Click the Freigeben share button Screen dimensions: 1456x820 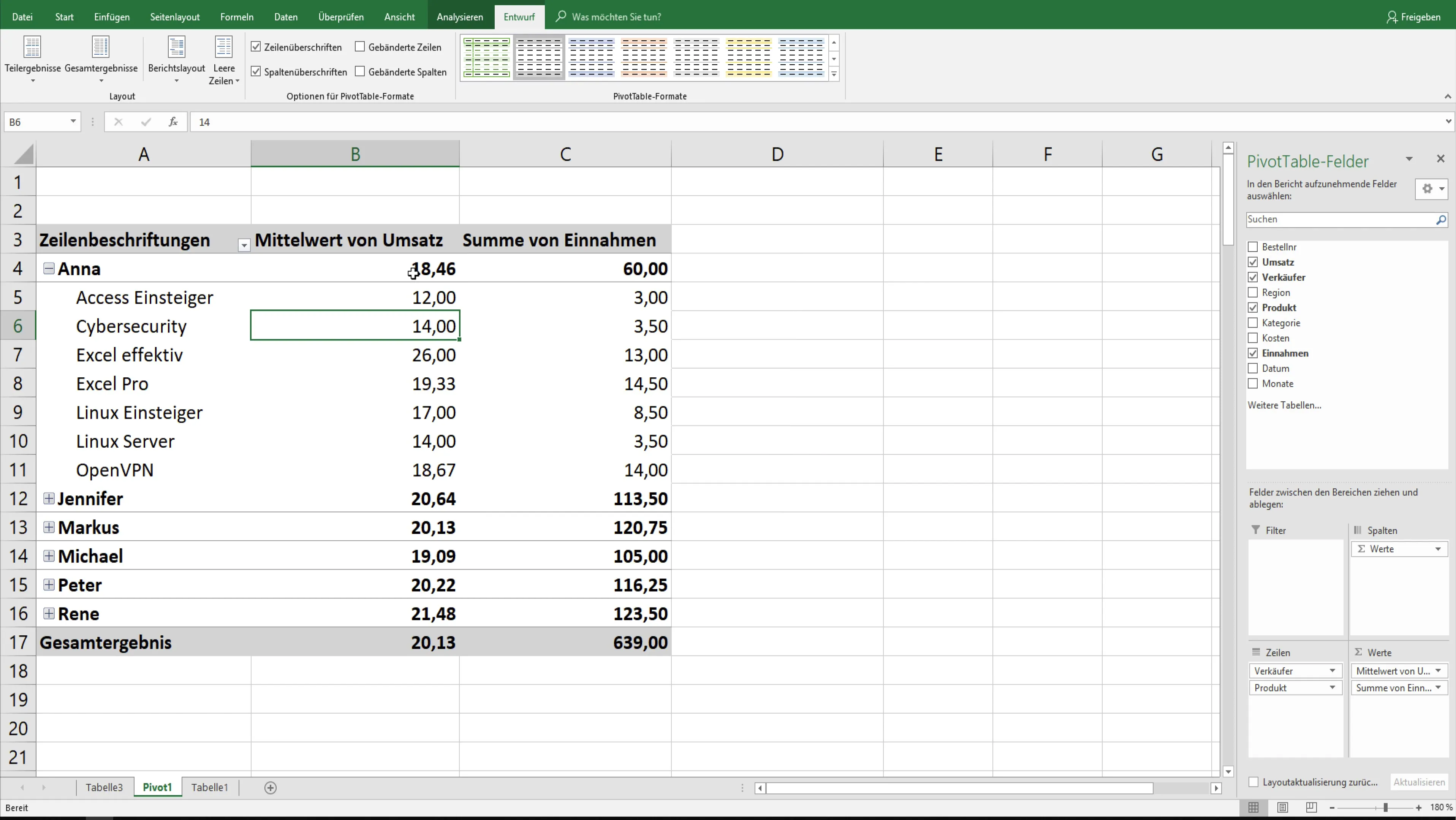click(1413, 17)
